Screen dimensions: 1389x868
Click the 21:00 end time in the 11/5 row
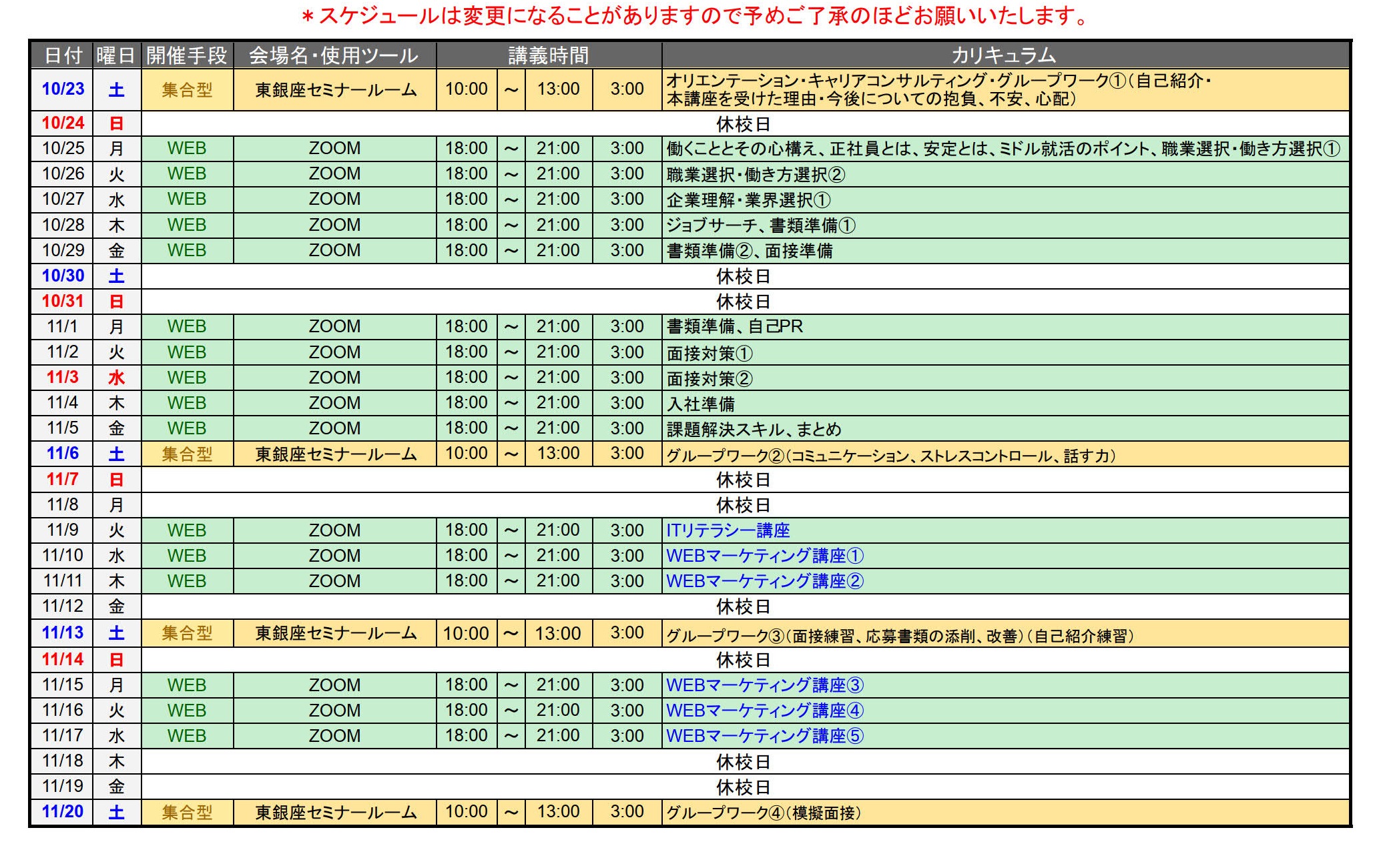point(559,428)
